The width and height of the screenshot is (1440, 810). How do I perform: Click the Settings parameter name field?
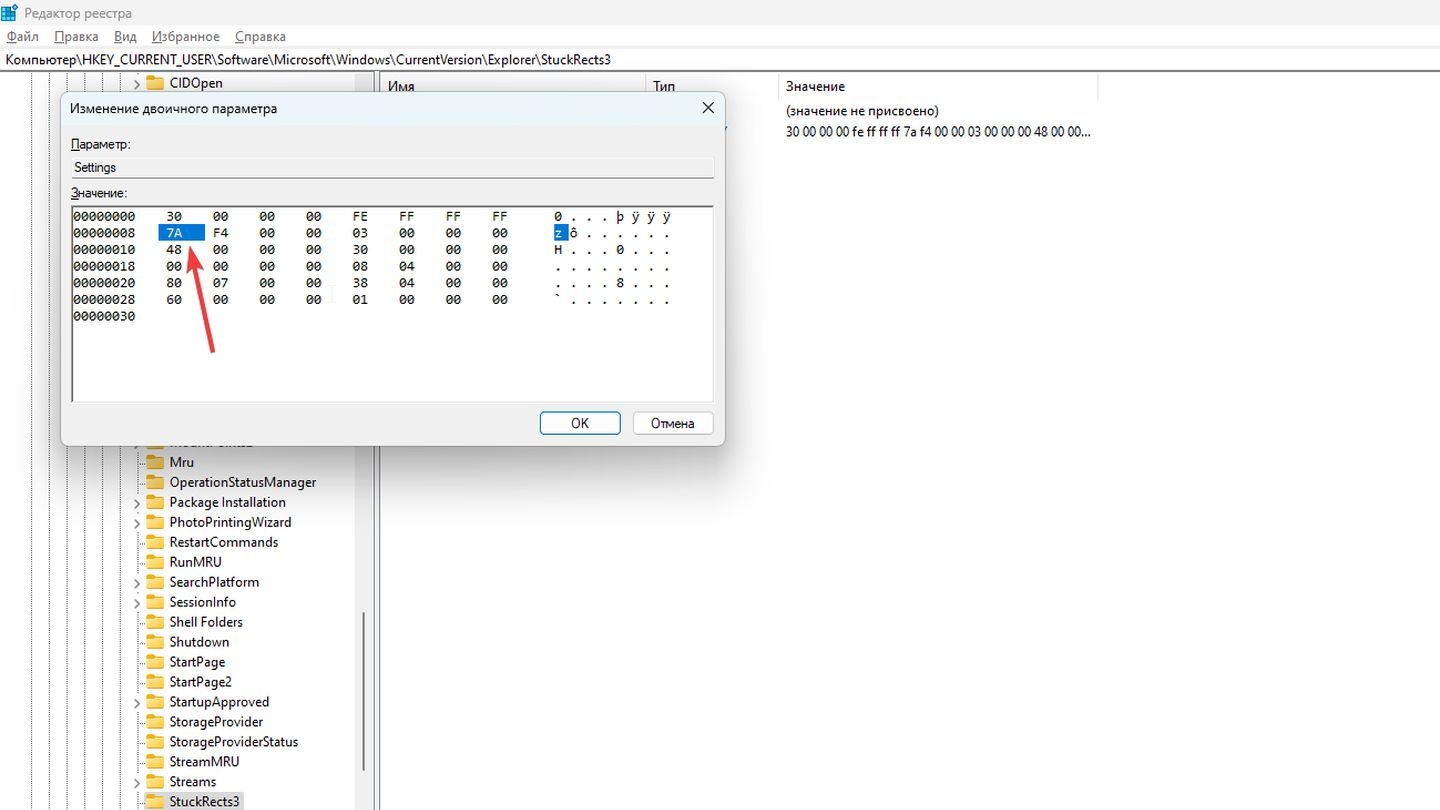(393, 168)
